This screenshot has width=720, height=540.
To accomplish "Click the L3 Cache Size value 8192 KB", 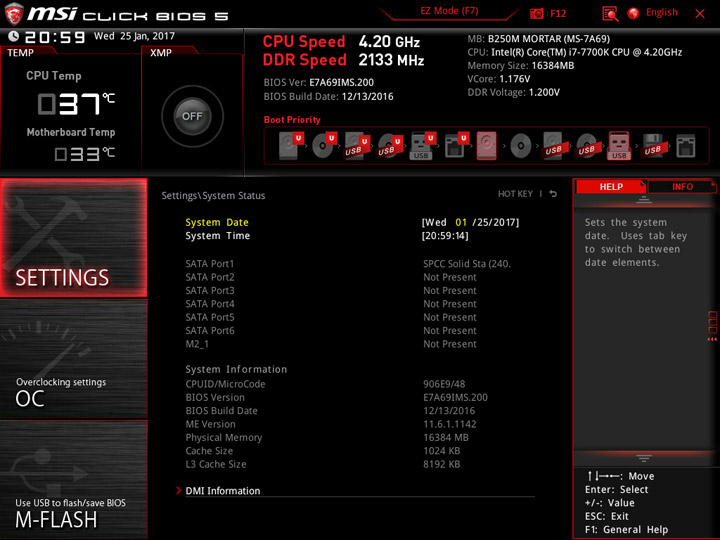I will 442,464.
